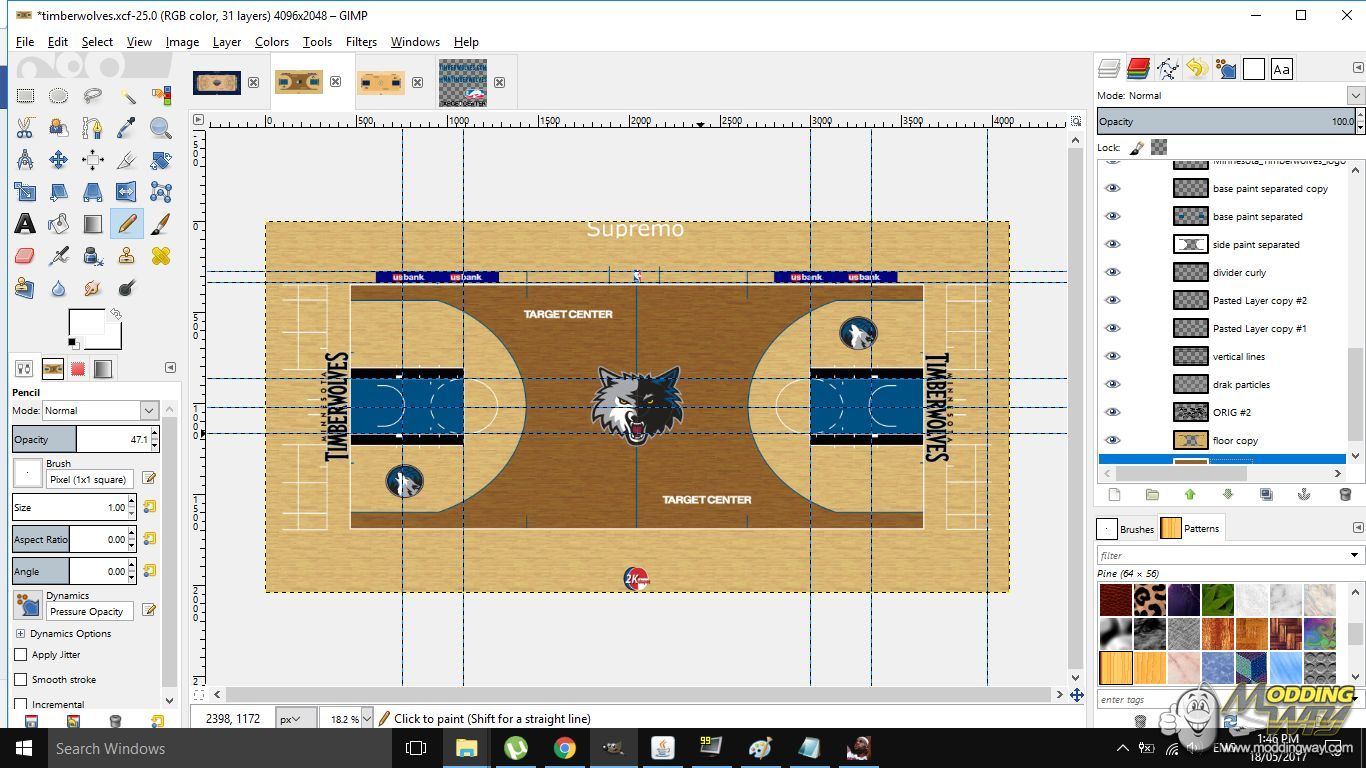The image size is (1366, 768).
Task: Choose the Eraser tool
Action: click(x=25, y=257)
